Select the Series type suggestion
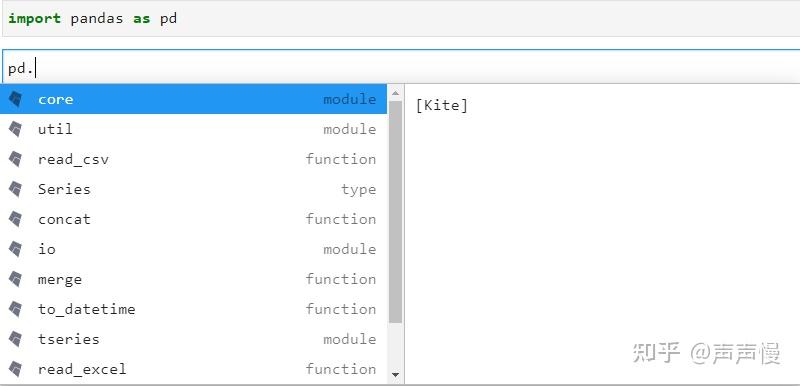This screenshot has height=386, width=800. click(x=194, y=190)
